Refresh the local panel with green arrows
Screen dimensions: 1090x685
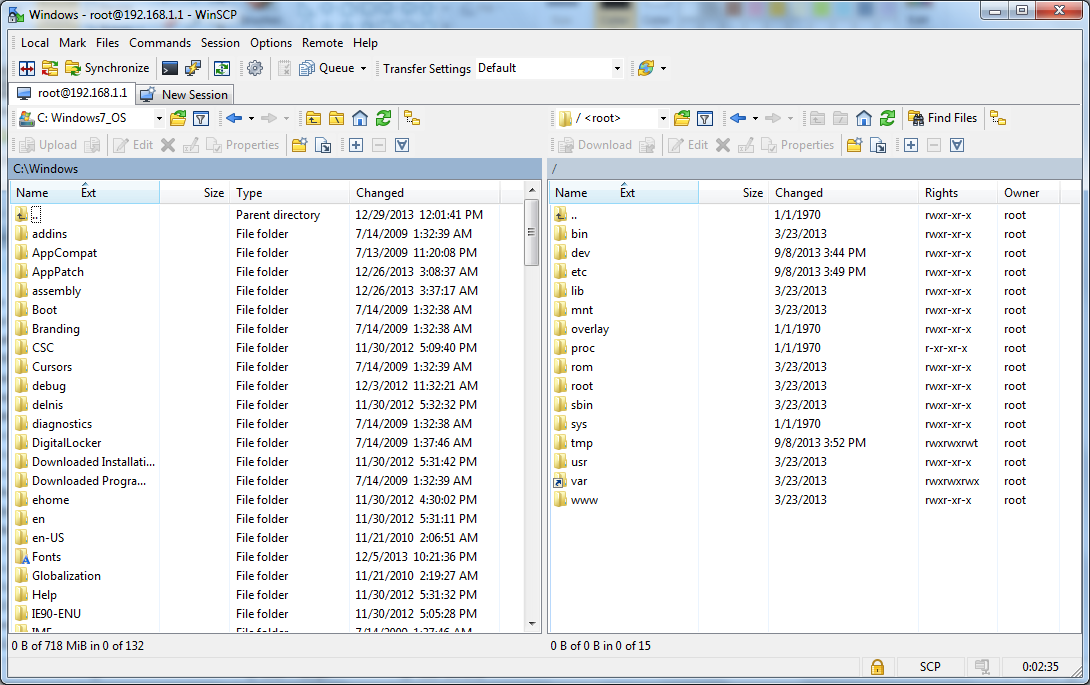click(x=383, y=118)
